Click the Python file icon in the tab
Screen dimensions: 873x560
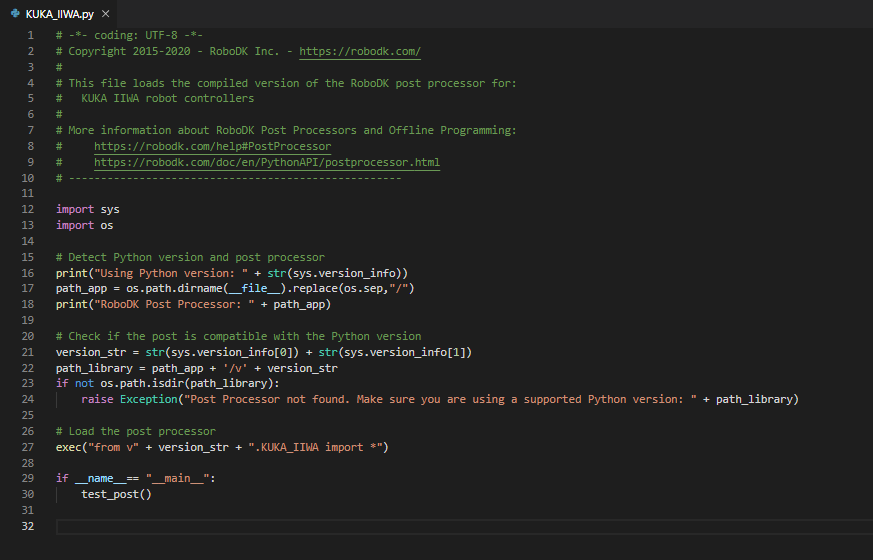(15, 14)
